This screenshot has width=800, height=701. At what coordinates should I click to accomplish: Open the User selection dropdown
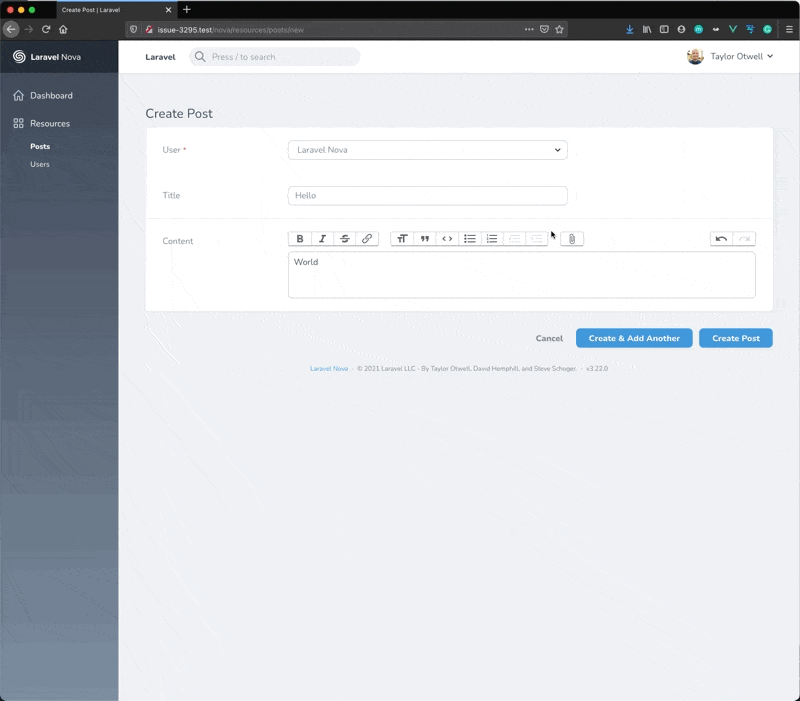[427, 149]
